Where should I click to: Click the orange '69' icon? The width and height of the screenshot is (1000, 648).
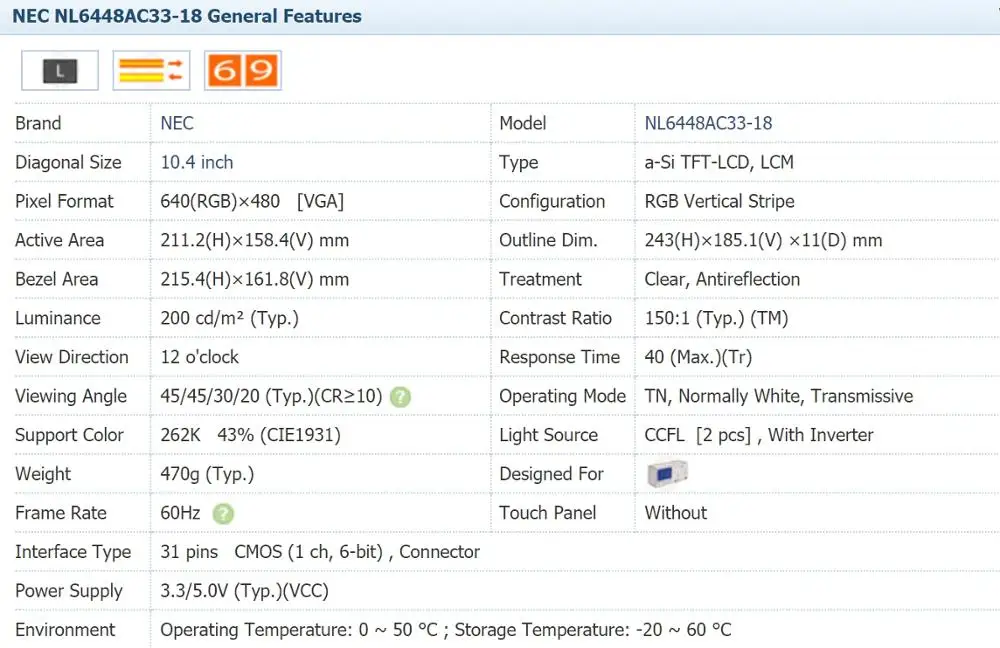pyautogui.click(x=243, y=70)
